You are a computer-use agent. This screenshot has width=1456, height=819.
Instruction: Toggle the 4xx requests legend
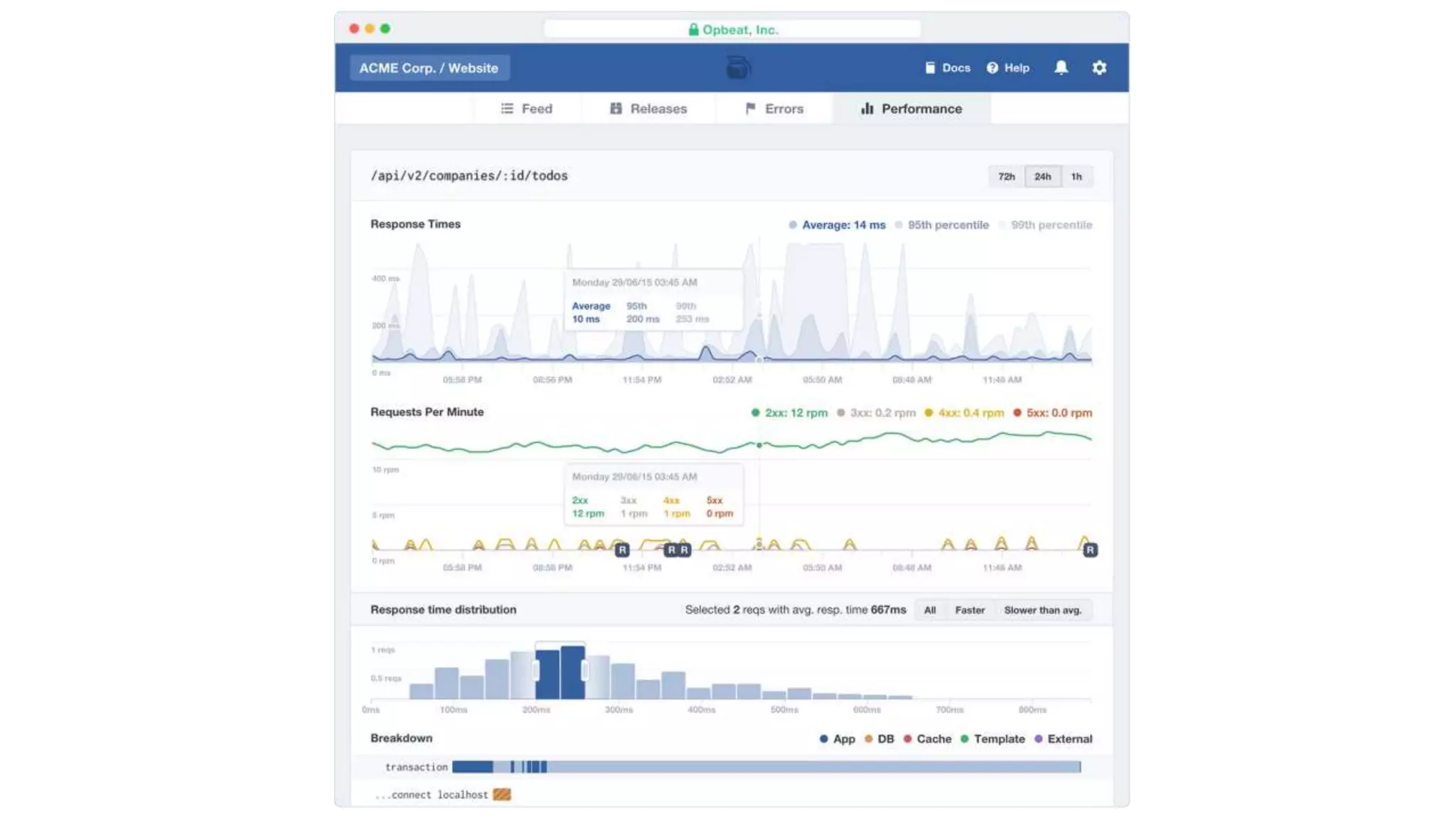tap(970, 412)
